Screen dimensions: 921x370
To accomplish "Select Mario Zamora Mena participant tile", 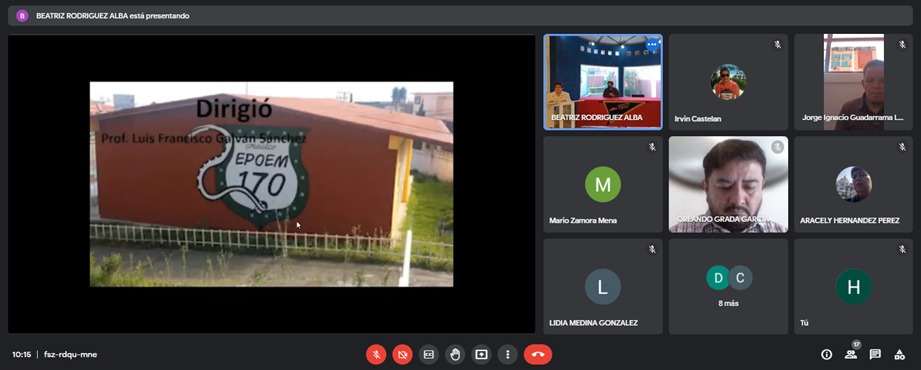I will point(603,184).
